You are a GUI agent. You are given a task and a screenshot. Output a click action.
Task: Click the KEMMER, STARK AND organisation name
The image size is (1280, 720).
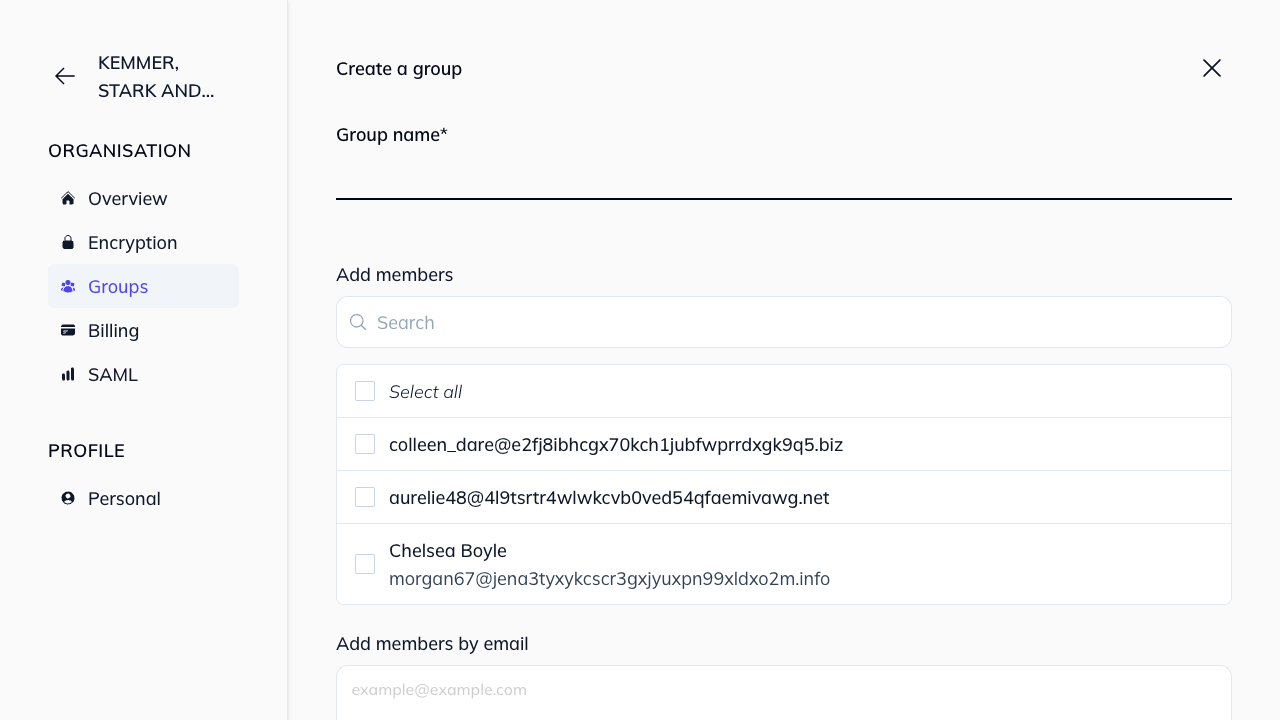tap(156, 76)
